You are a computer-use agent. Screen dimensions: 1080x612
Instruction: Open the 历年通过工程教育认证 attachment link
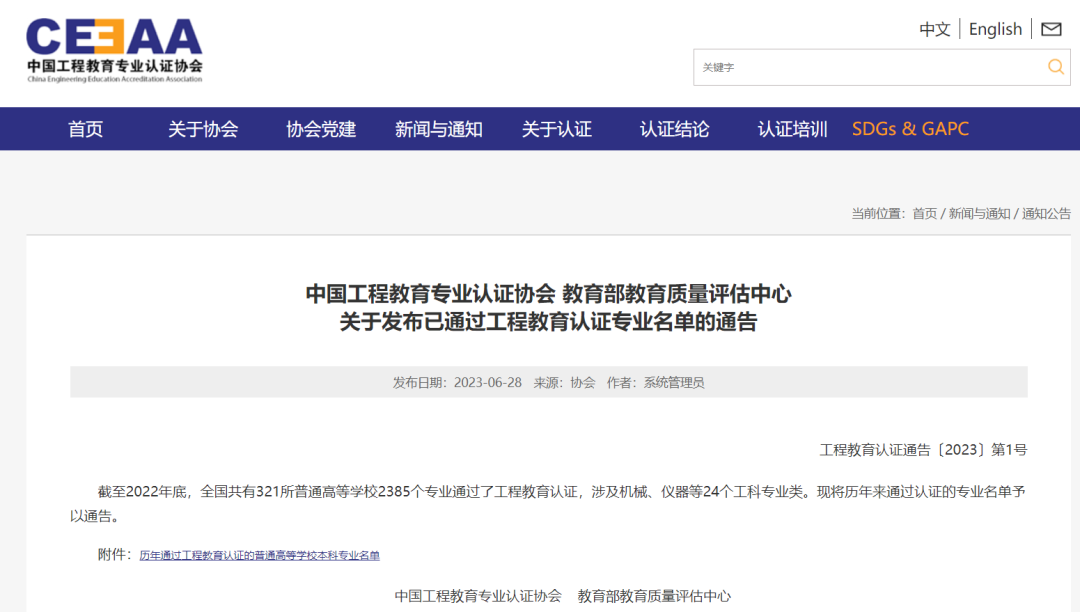tap(260, 556)
